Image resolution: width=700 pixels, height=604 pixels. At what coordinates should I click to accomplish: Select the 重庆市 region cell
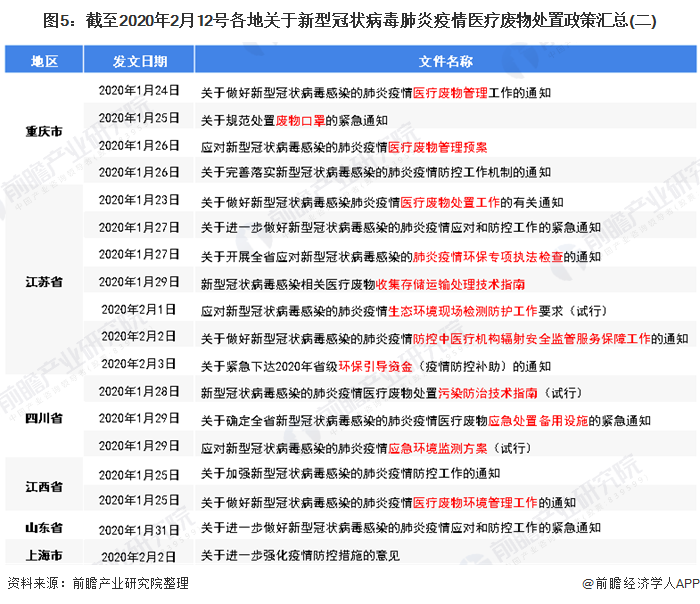(x=44, y=131)
